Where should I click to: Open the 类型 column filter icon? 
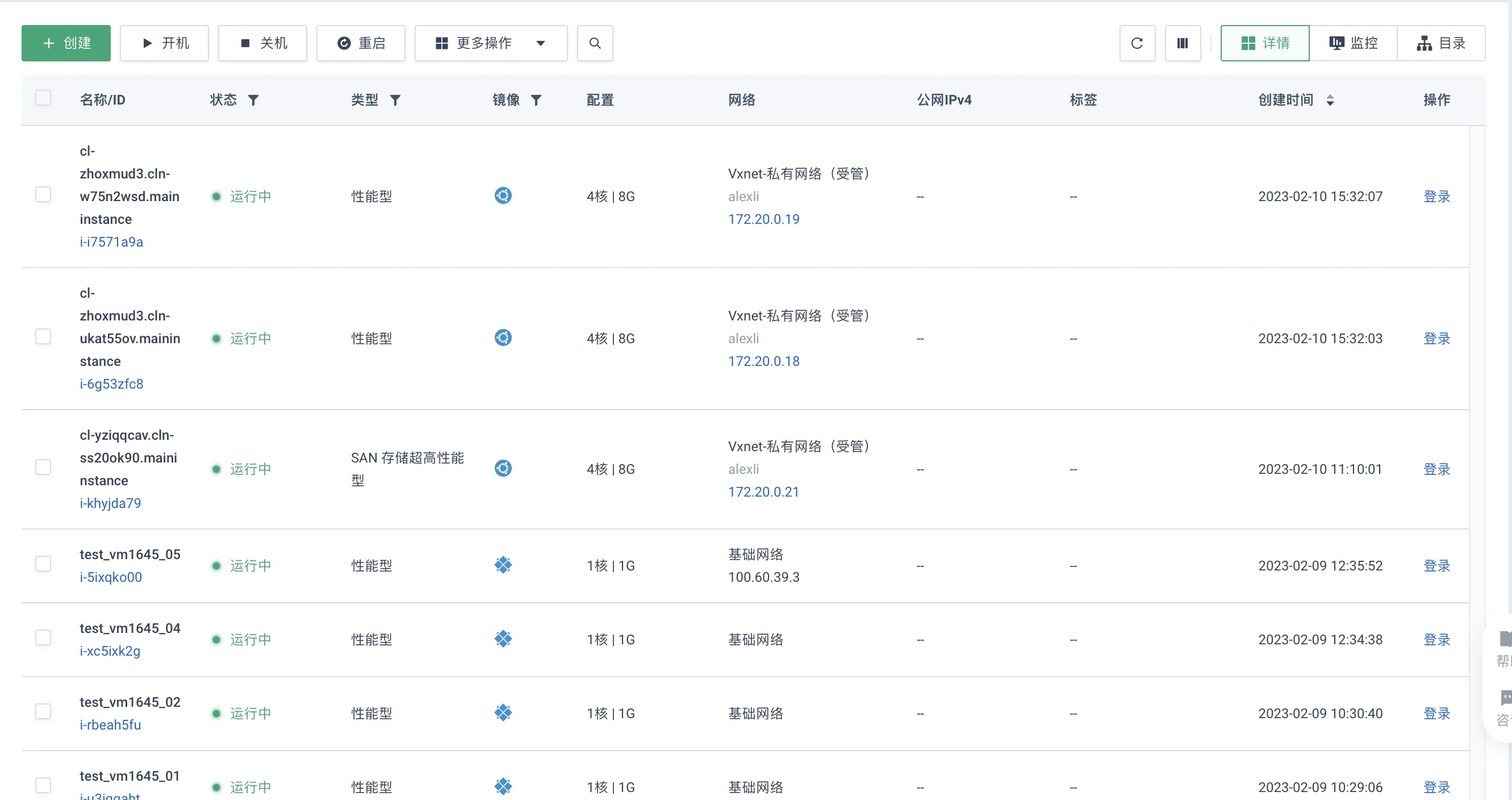[x=396, y=100]
